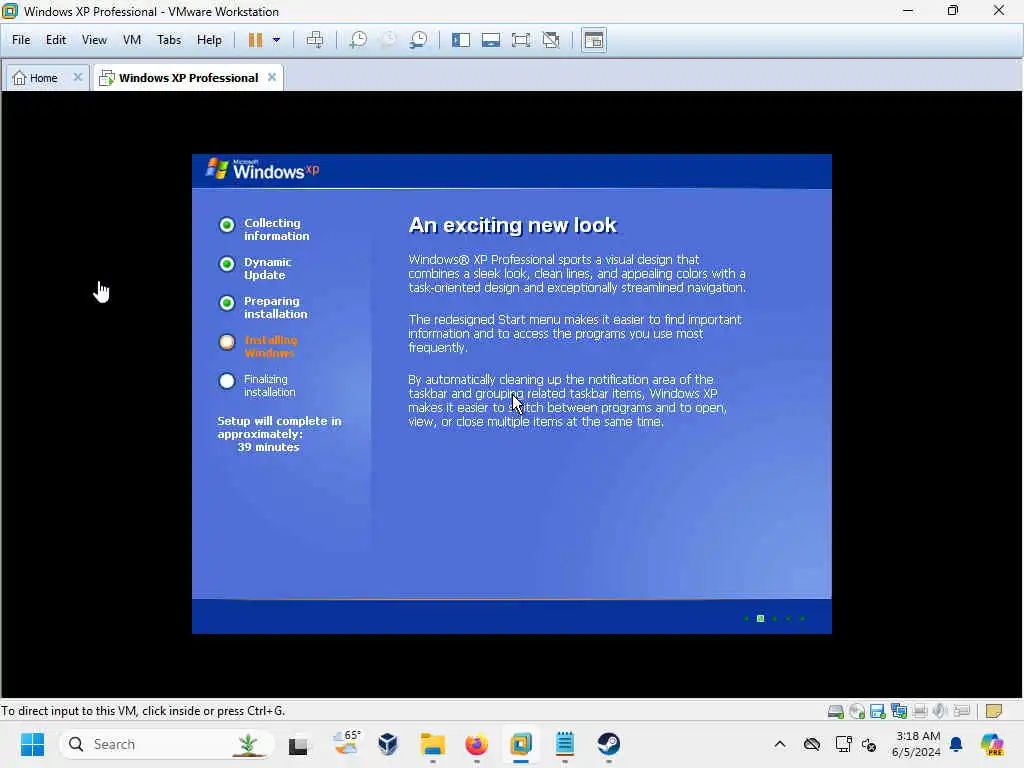Click the 'Collecting information' setup step

tap(264, 229)
